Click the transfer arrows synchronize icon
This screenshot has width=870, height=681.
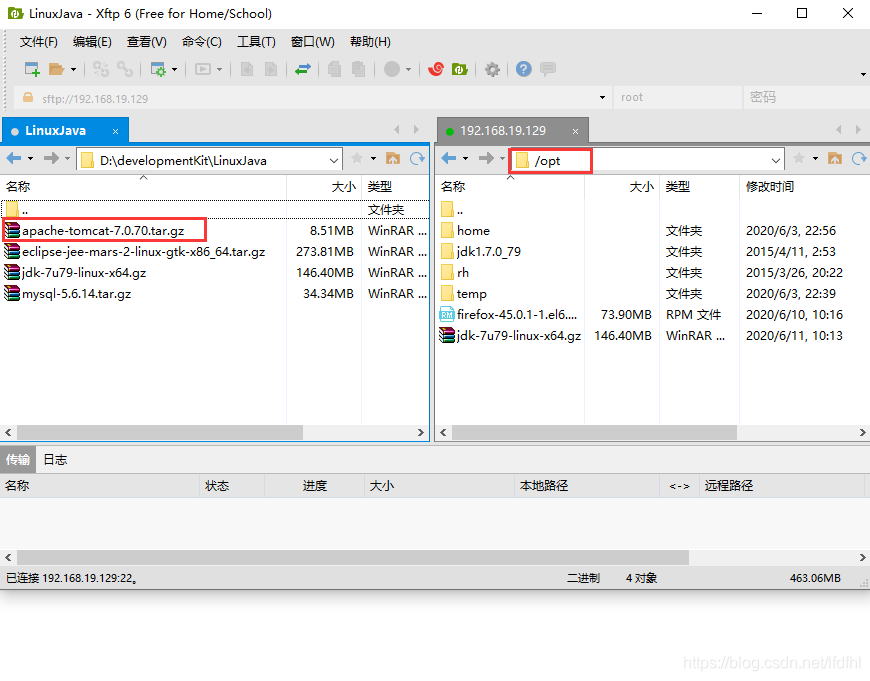click(303, 69)
